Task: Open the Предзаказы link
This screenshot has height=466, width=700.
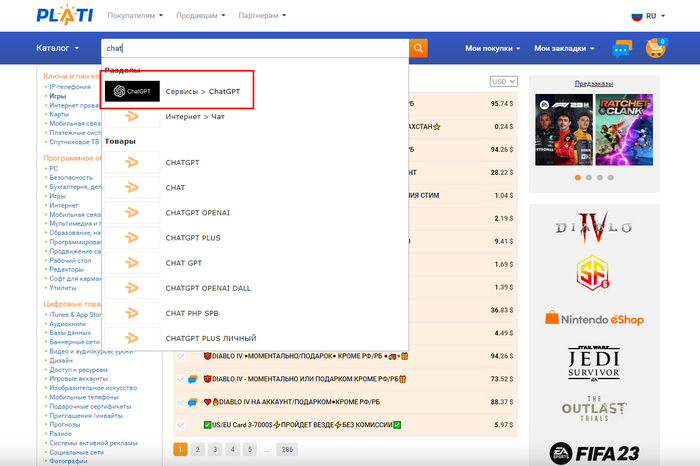Action: coord(594,84)
